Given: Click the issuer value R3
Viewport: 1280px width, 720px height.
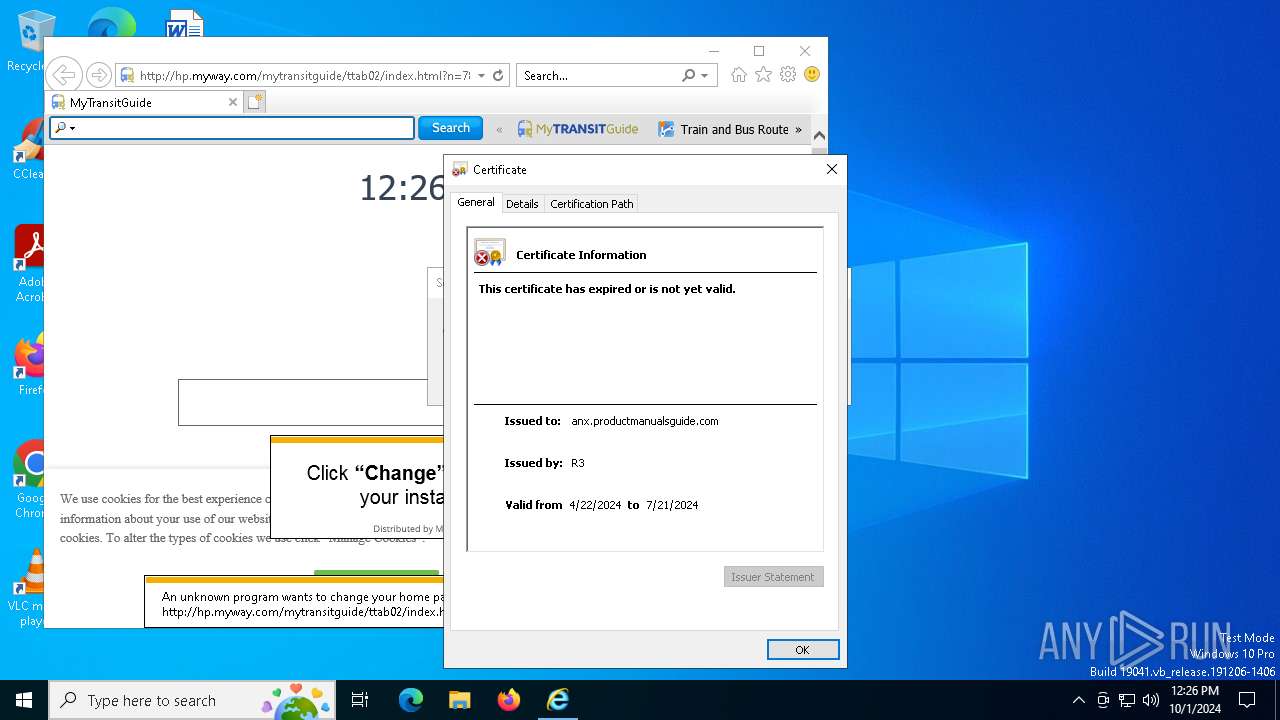Looking at the screenshot, I should click(578, 463).
